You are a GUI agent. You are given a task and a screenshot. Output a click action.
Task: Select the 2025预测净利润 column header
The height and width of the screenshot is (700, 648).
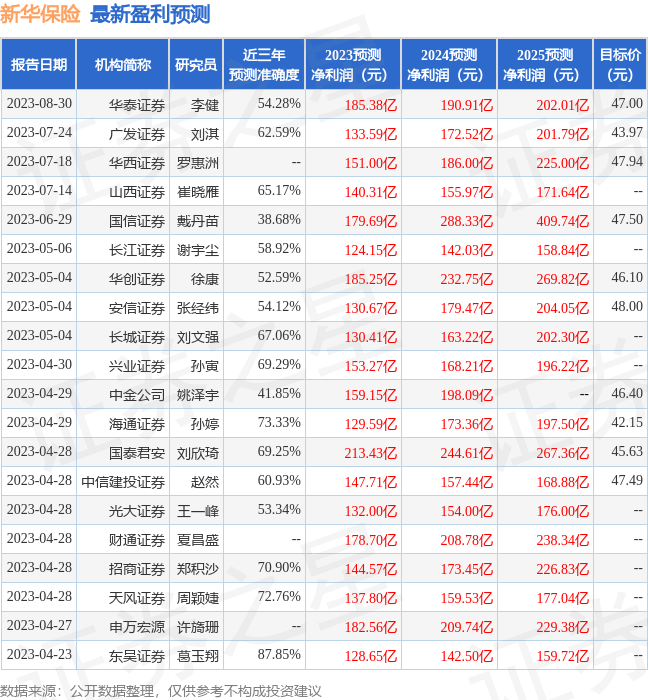(545, 65)
